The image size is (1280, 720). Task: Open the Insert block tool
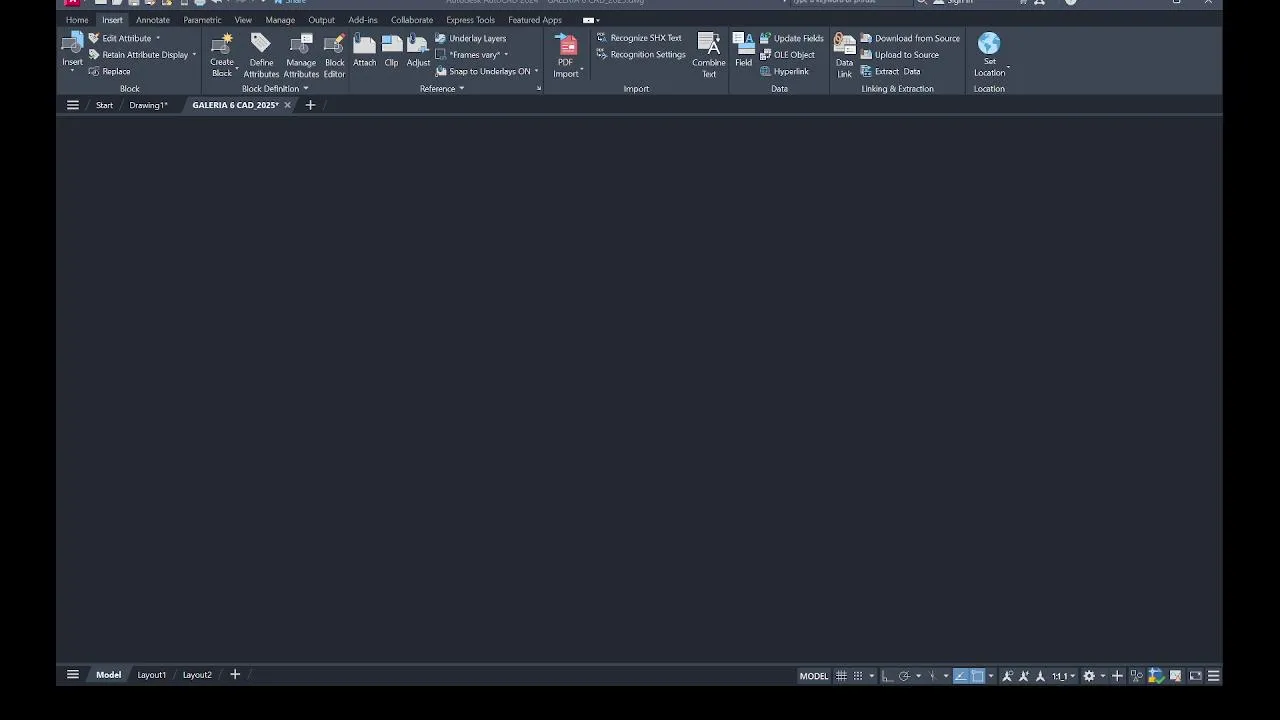coord(72,50)
